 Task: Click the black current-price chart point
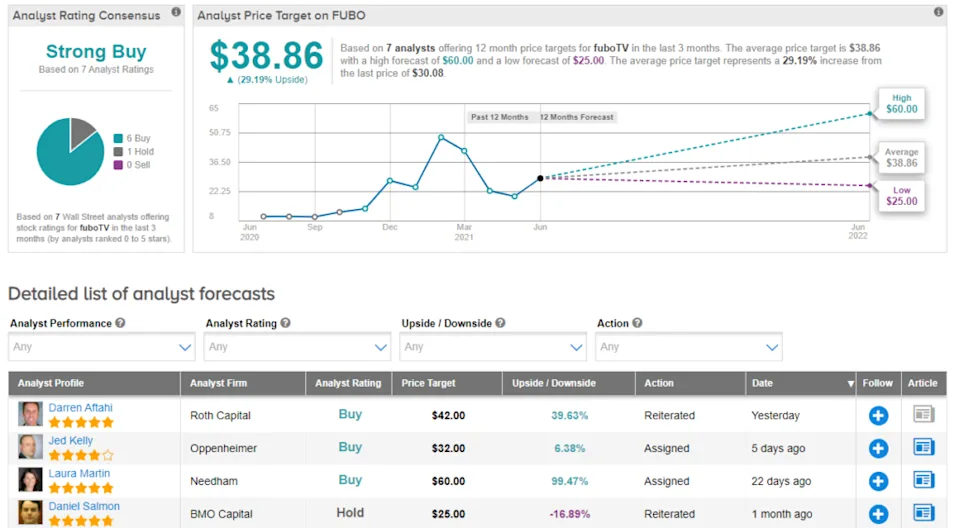[540, 179]
